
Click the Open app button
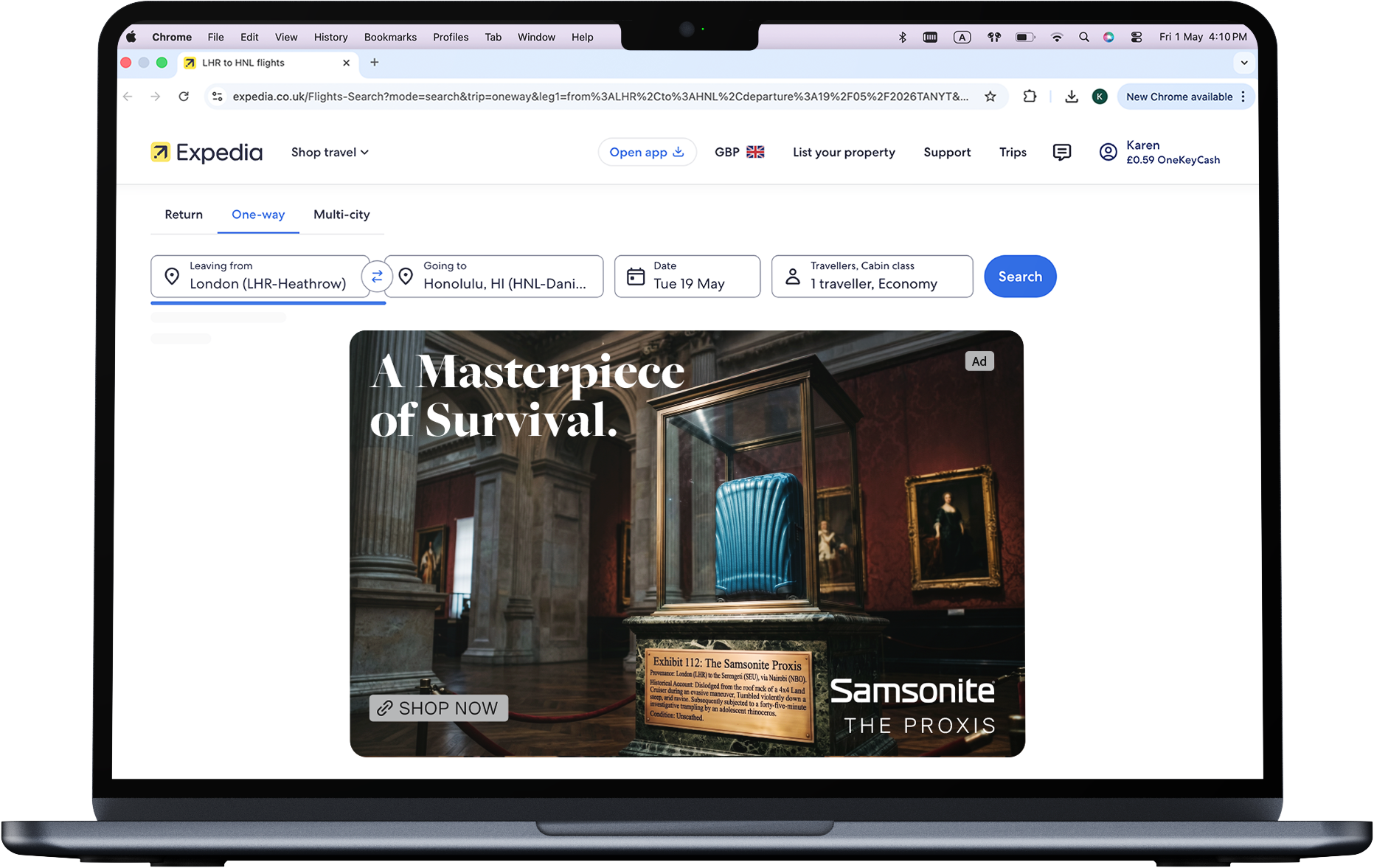pyautogui.click(x=647, y=152)
